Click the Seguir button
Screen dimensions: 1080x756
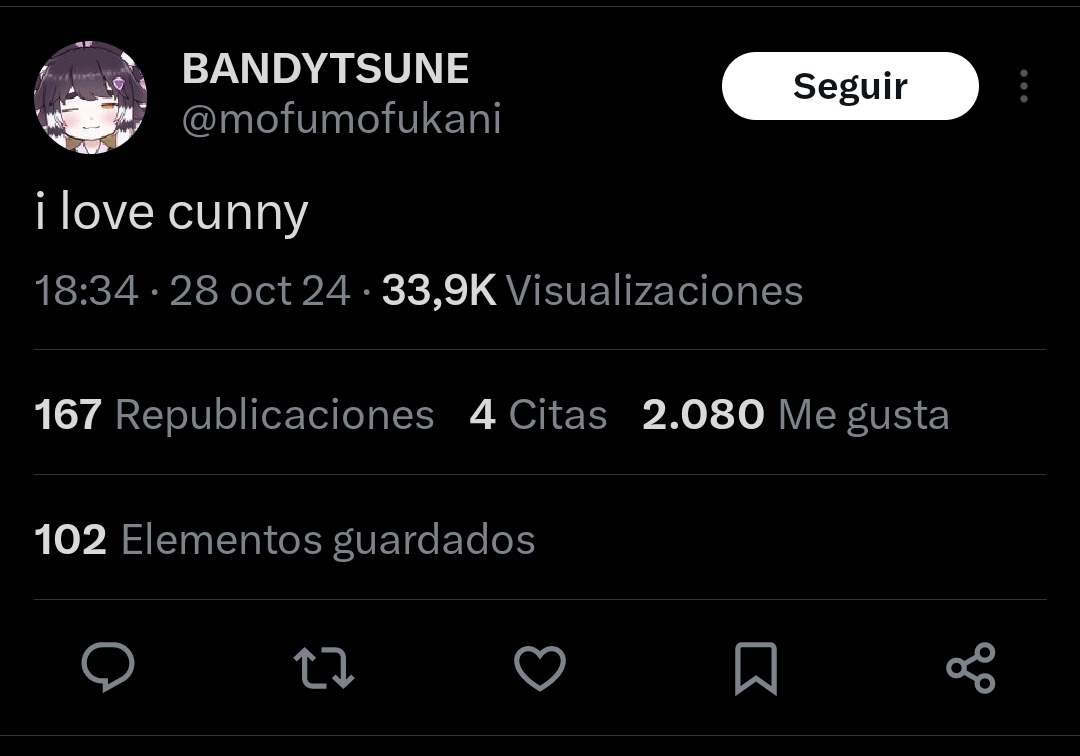point(850,86)
